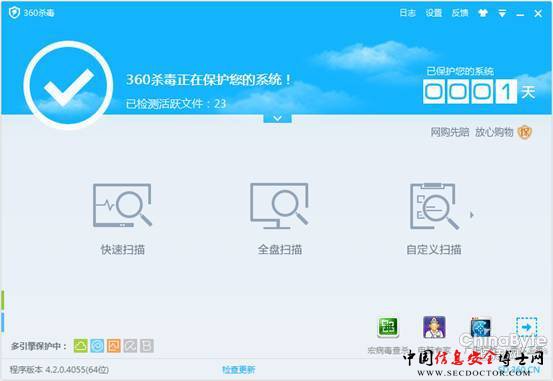Click the 快速扫描 label
Viewport: 553px width, 381px height.
click(123, 249)
